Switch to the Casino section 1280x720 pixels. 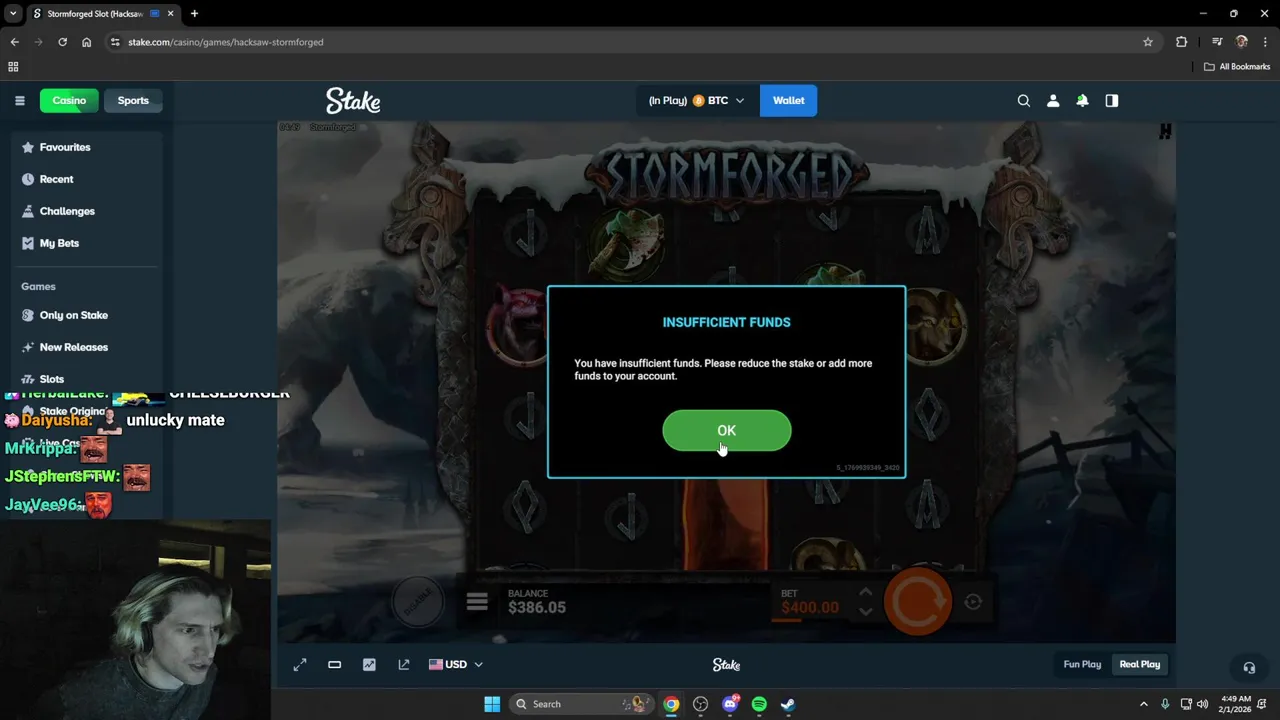pos(69,100)
